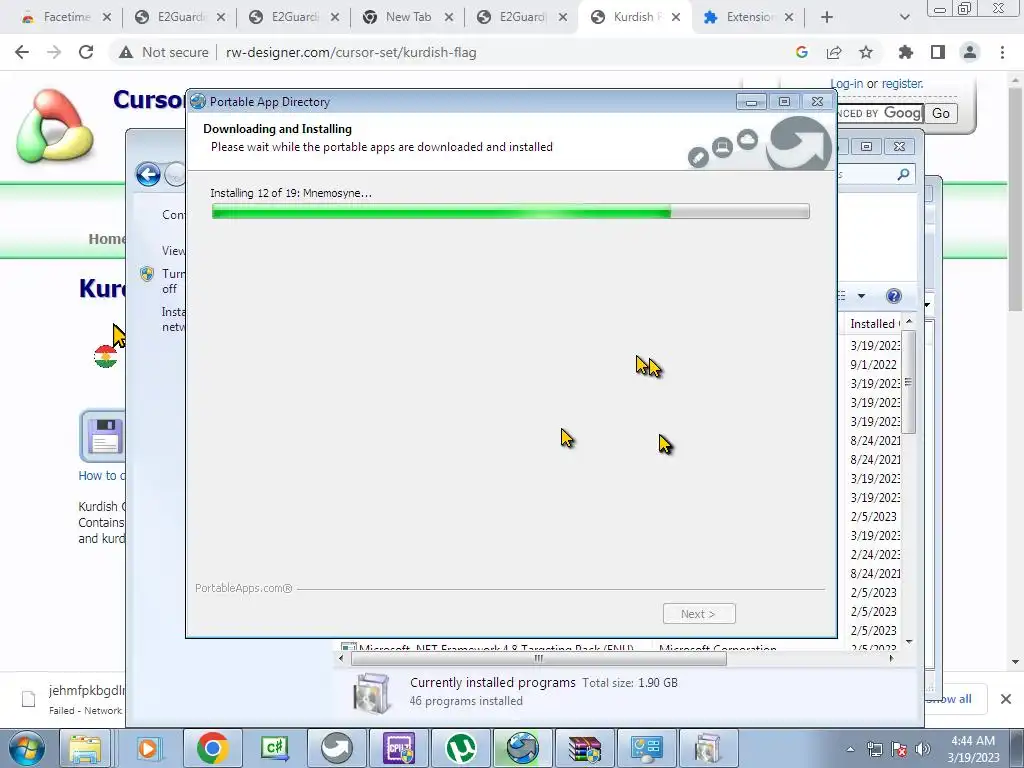Click the Kurdish flag cursor thumbnail
Image resolution: width=1024 pixels, height=768 pixels.
tap(105, 356)
